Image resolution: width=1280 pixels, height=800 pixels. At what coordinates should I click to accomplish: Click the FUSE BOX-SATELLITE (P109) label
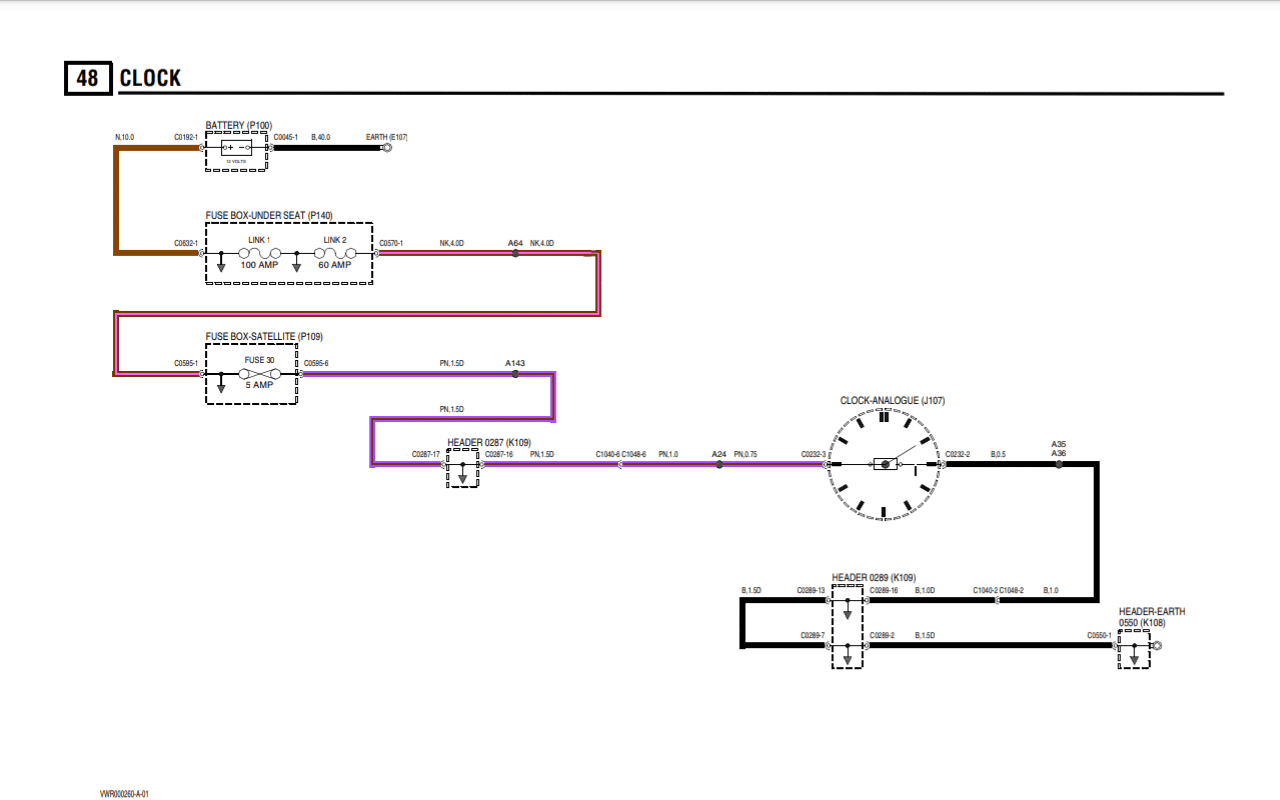pos(264,336)
